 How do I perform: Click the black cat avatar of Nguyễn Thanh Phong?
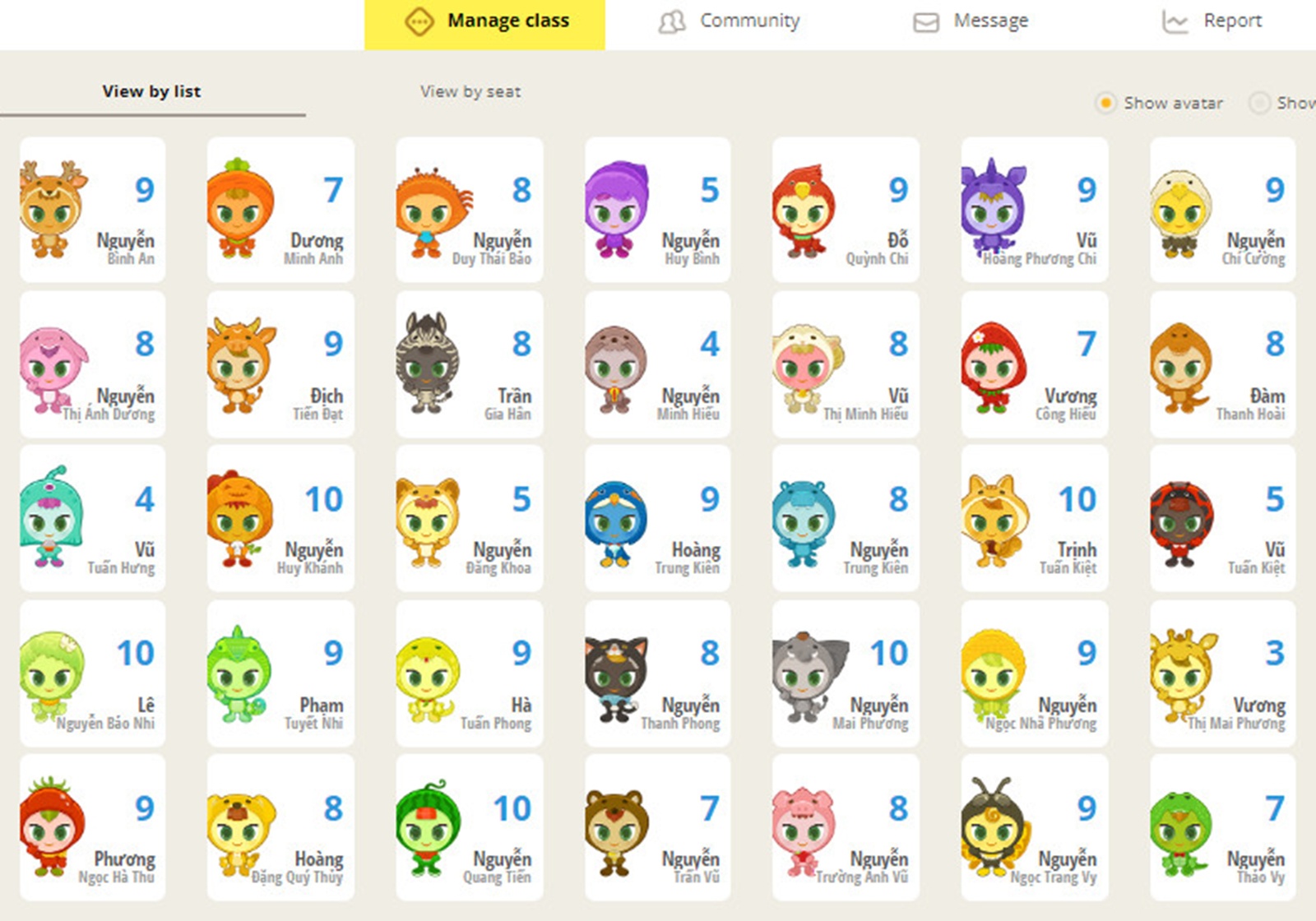615,678
